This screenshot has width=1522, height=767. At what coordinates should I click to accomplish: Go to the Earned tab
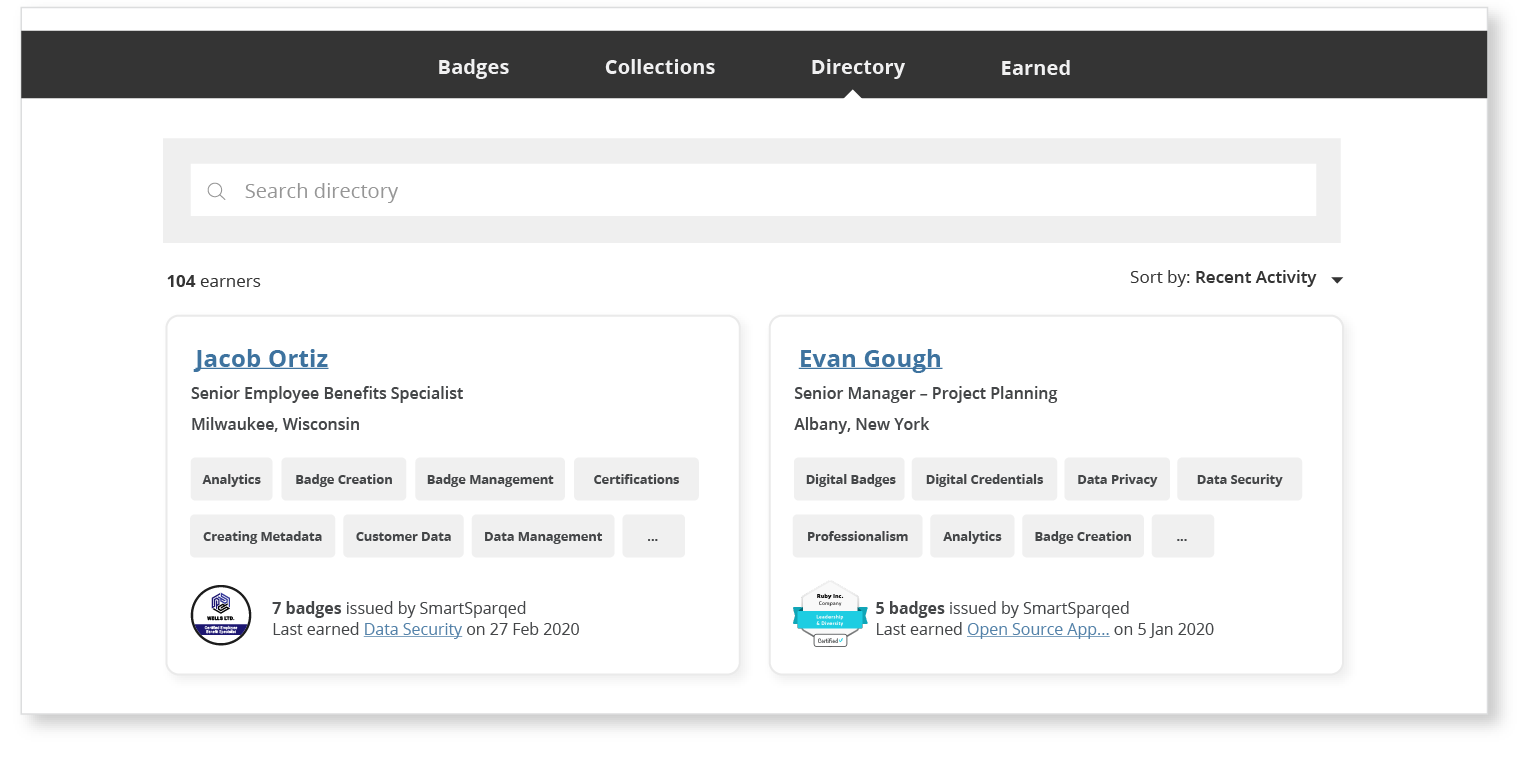tap(1035, 67)
